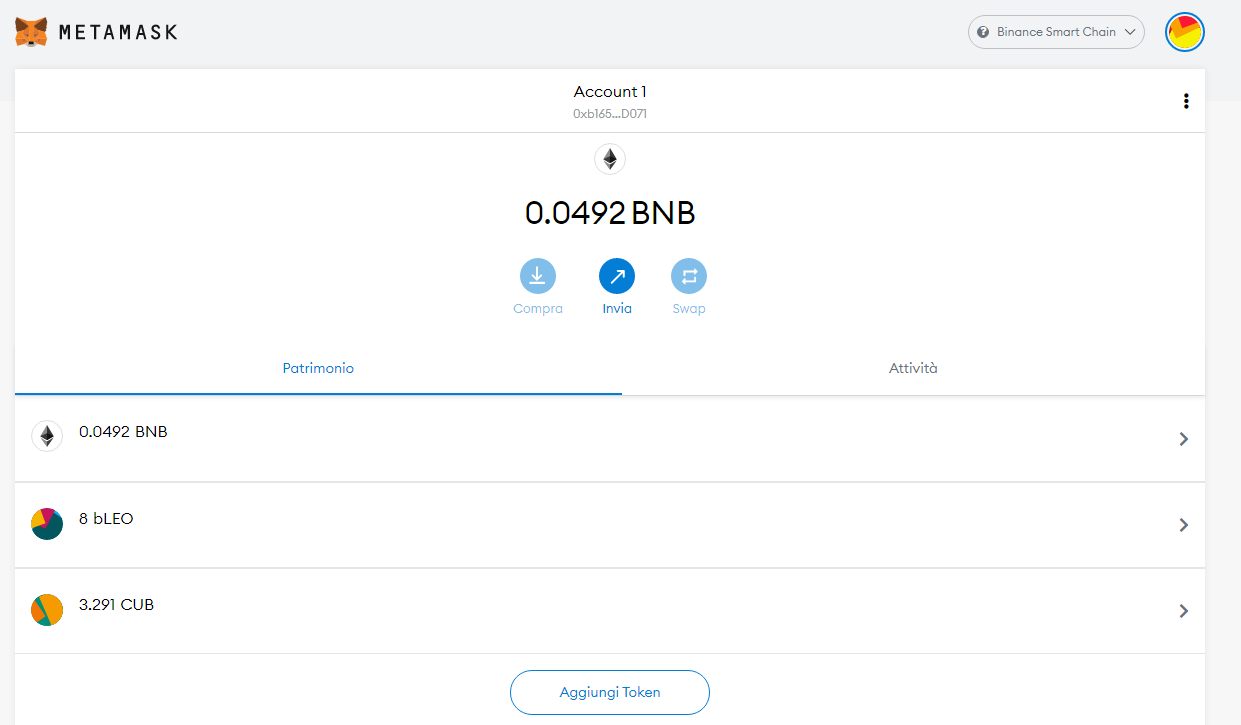
Task: Click the METAMASK wordmark
Action: (x=118, y=32)
